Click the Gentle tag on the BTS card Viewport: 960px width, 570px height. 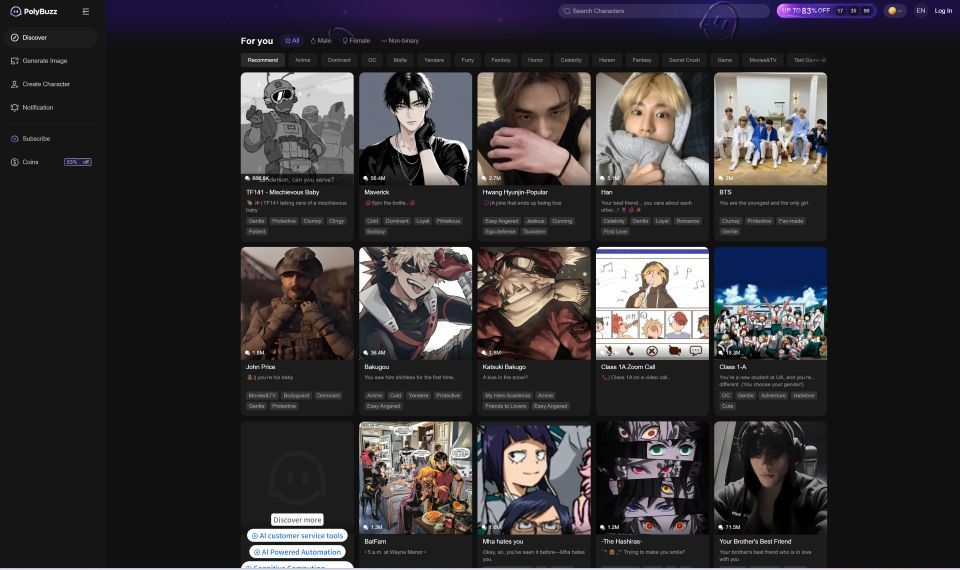click(x=729, y=231)
